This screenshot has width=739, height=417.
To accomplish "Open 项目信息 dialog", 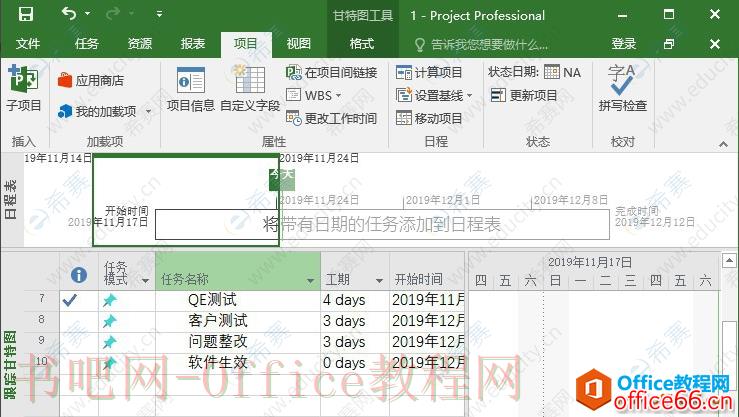I will coord(190,89).
